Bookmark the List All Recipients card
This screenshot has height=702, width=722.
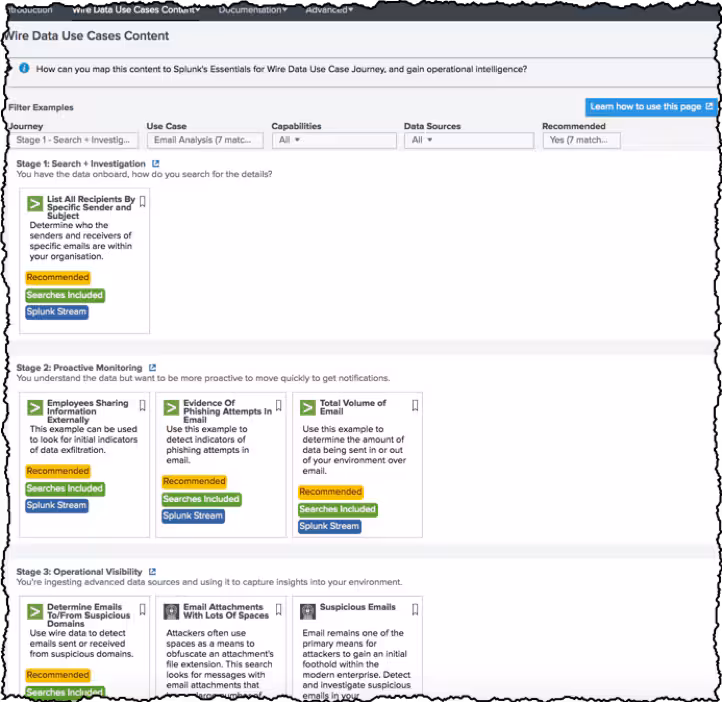tap(143, 202)
